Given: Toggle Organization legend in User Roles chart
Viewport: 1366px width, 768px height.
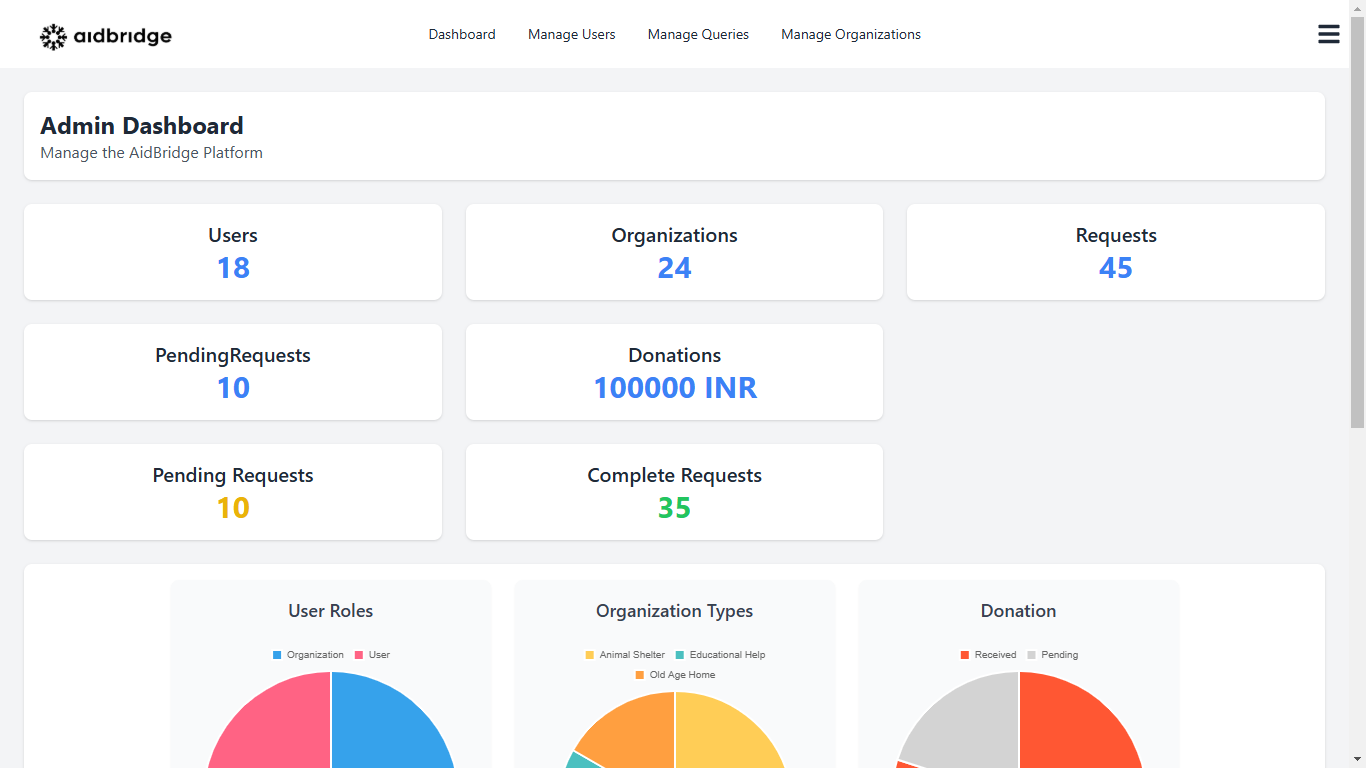Looking at the screenshot, I should (308, 655).
